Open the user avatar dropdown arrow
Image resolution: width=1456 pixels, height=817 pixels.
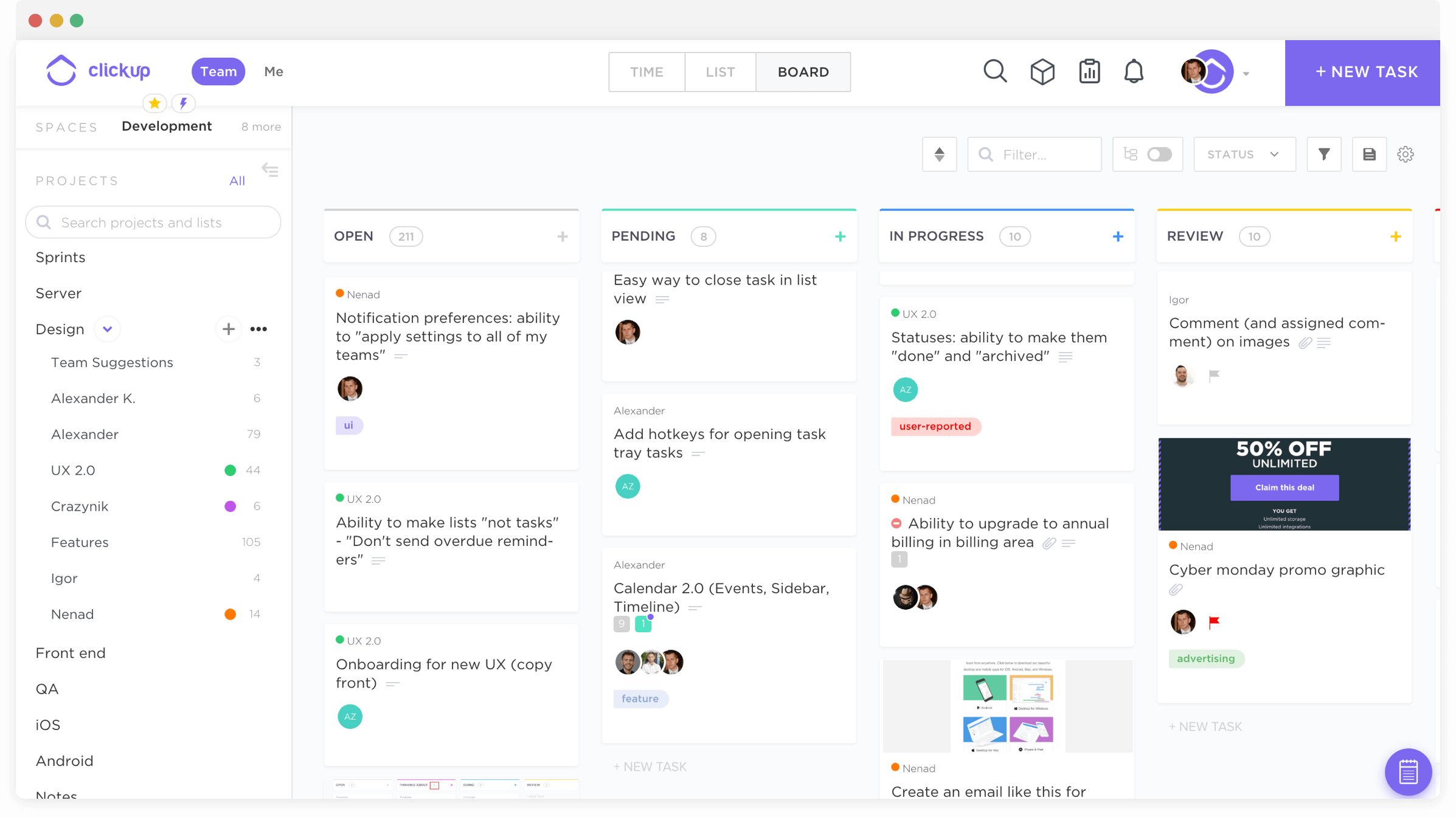pyautogui.click(x=1246, y=74)
